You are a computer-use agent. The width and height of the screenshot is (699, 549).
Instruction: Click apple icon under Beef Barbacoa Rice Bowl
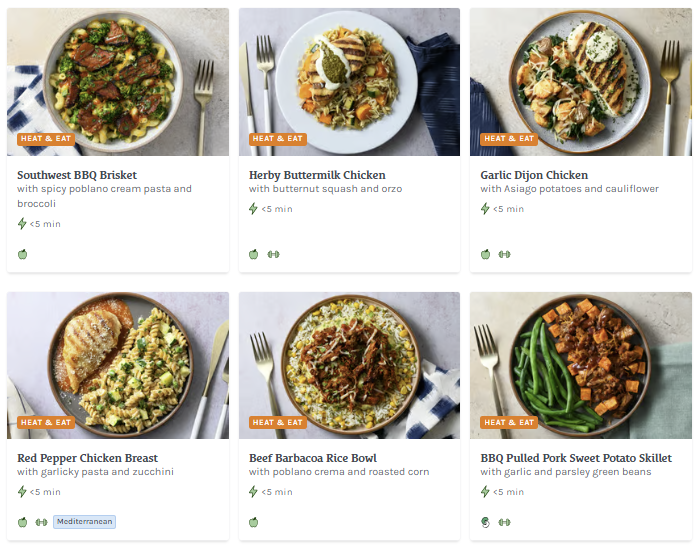tap(254, 522)
